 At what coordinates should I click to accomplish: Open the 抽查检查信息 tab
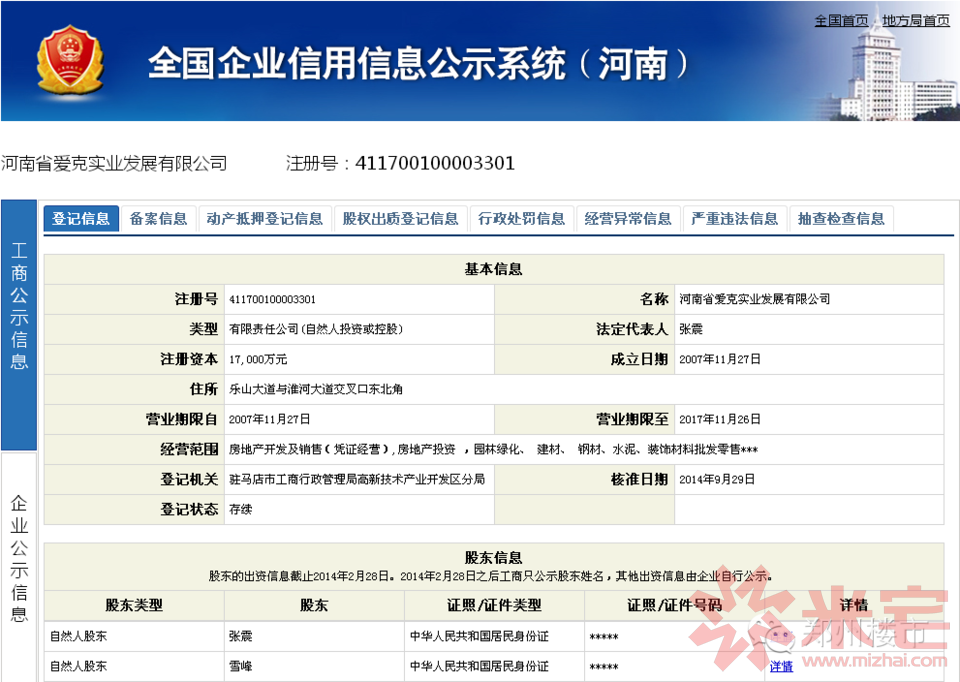click(x=841, y=219)
